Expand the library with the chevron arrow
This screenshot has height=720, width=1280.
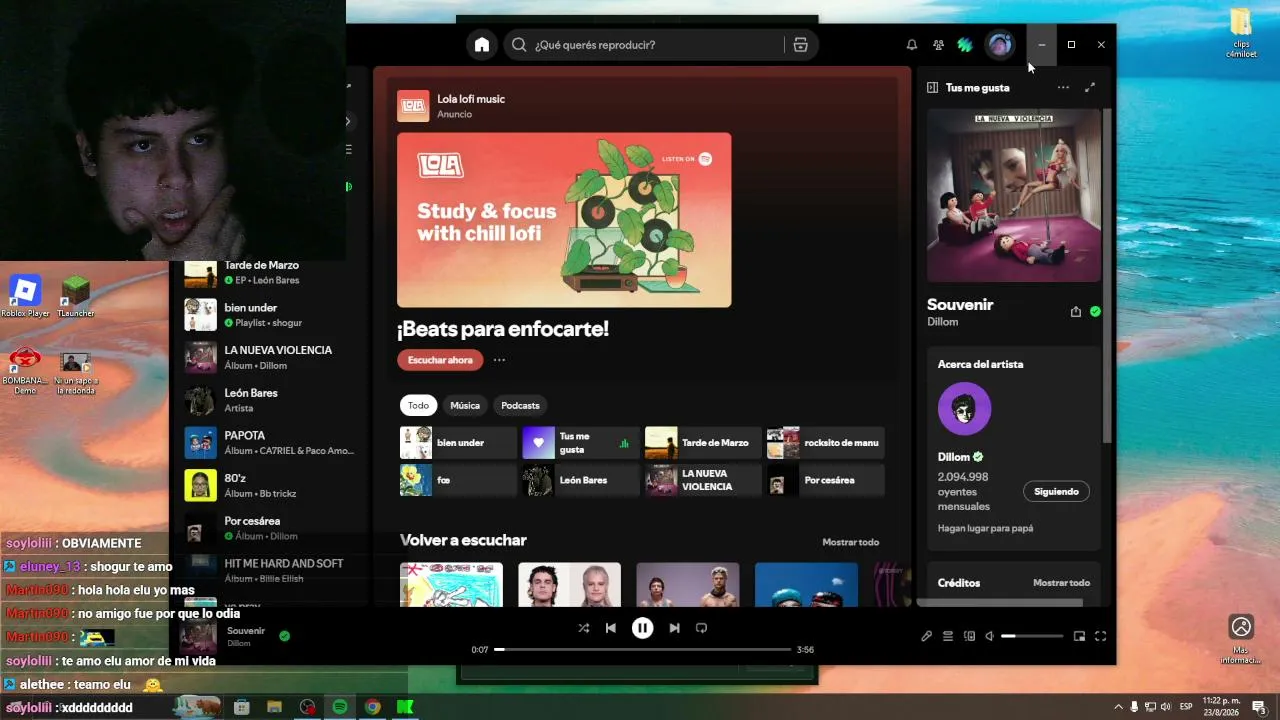(348, 121)
